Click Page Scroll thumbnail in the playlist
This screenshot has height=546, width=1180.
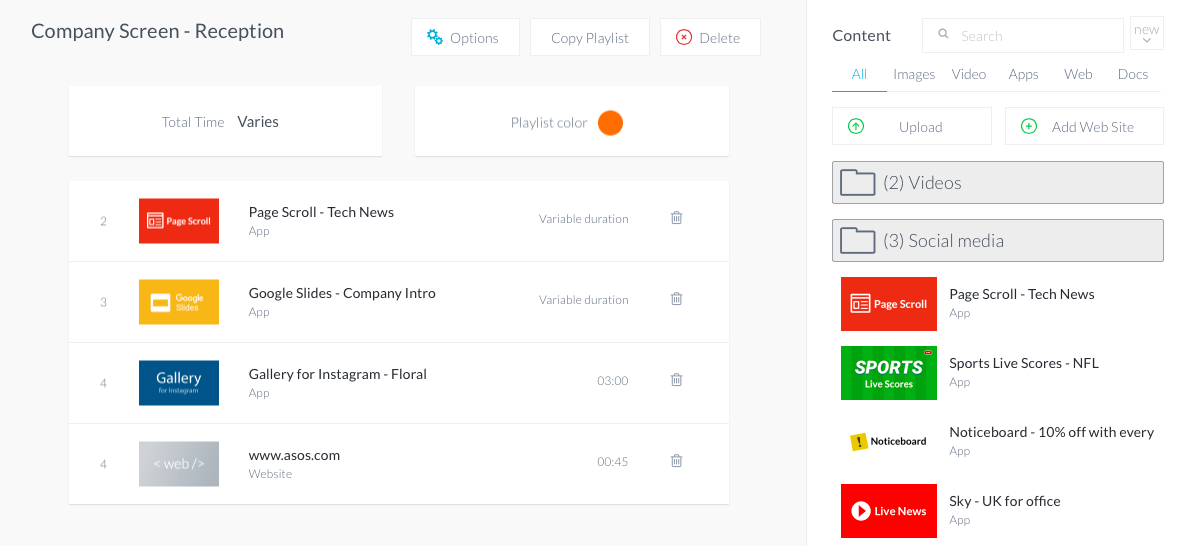[x=179, y=221]
